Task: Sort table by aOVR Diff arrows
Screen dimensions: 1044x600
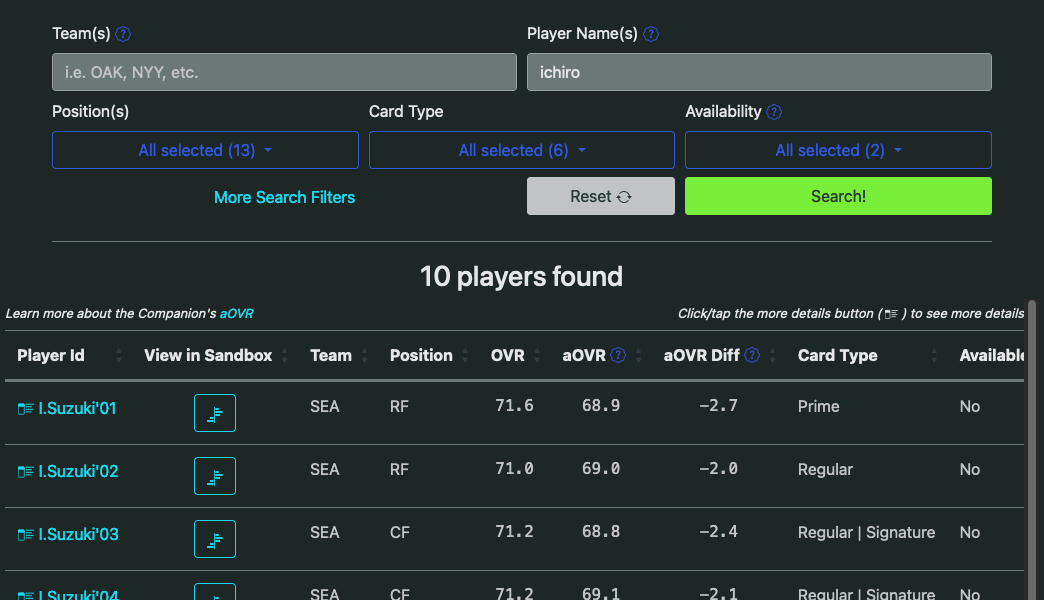Action: tap(772, 356)
